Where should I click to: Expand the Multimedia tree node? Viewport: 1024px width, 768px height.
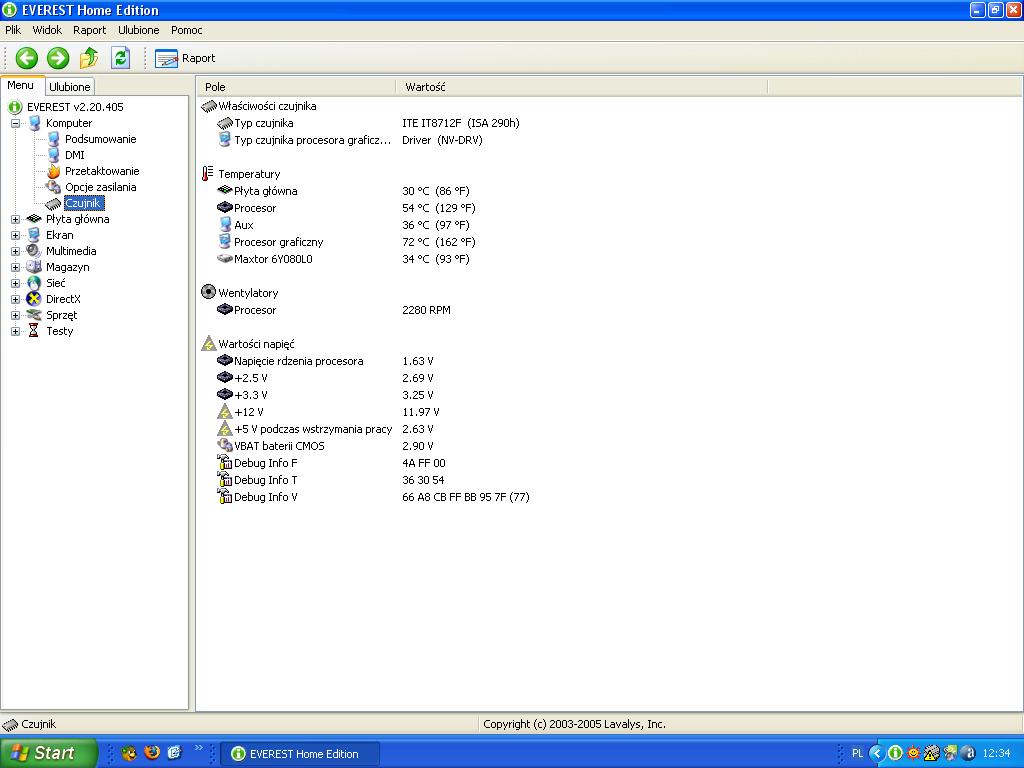pyautogui.click(x=16, y=251)
